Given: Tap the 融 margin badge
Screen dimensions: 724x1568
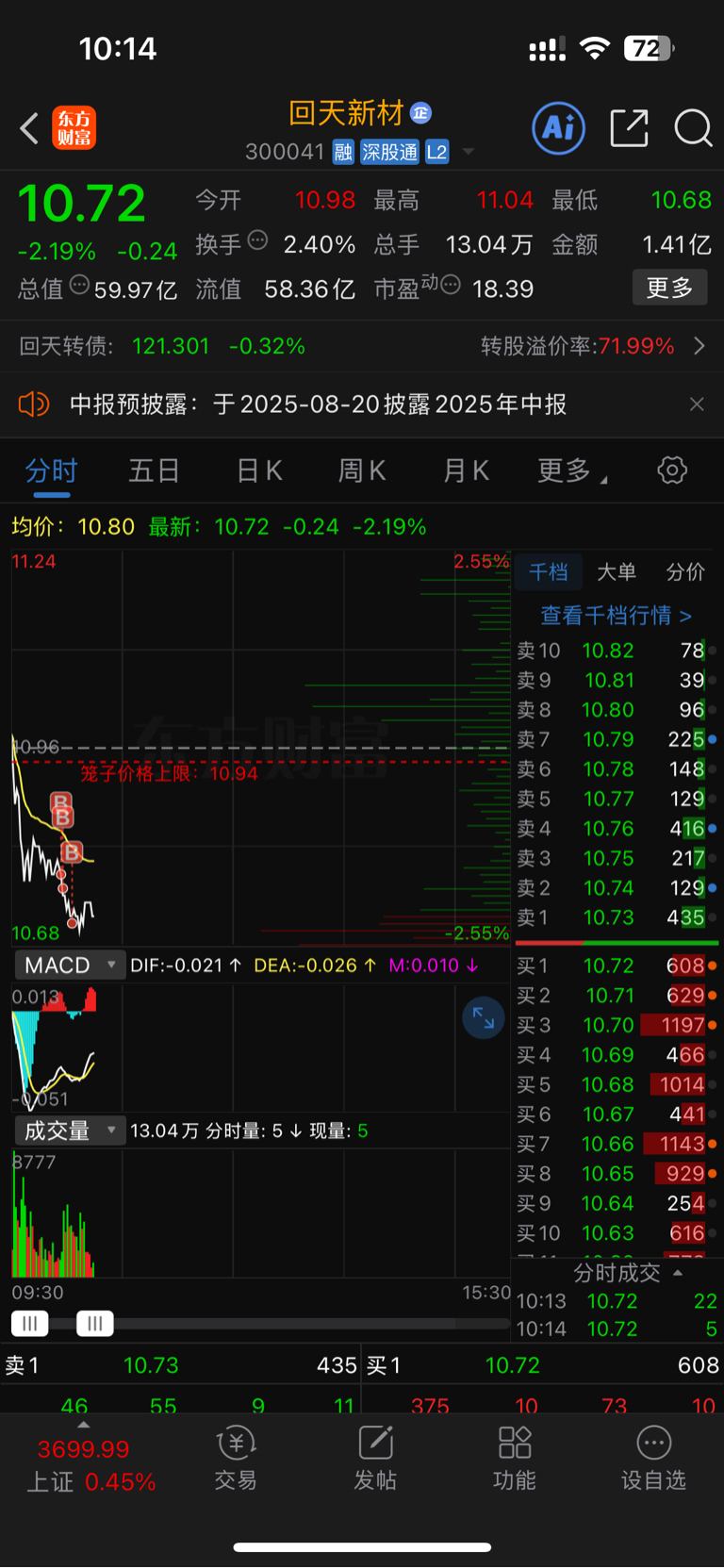Looking at the screenshot, I should 343,152.
